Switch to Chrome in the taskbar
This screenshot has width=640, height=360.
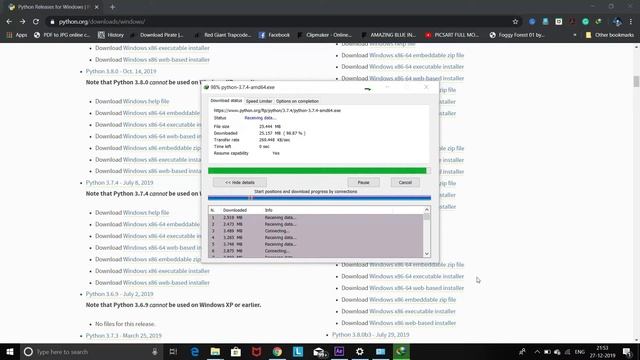(x=277, y=351)
